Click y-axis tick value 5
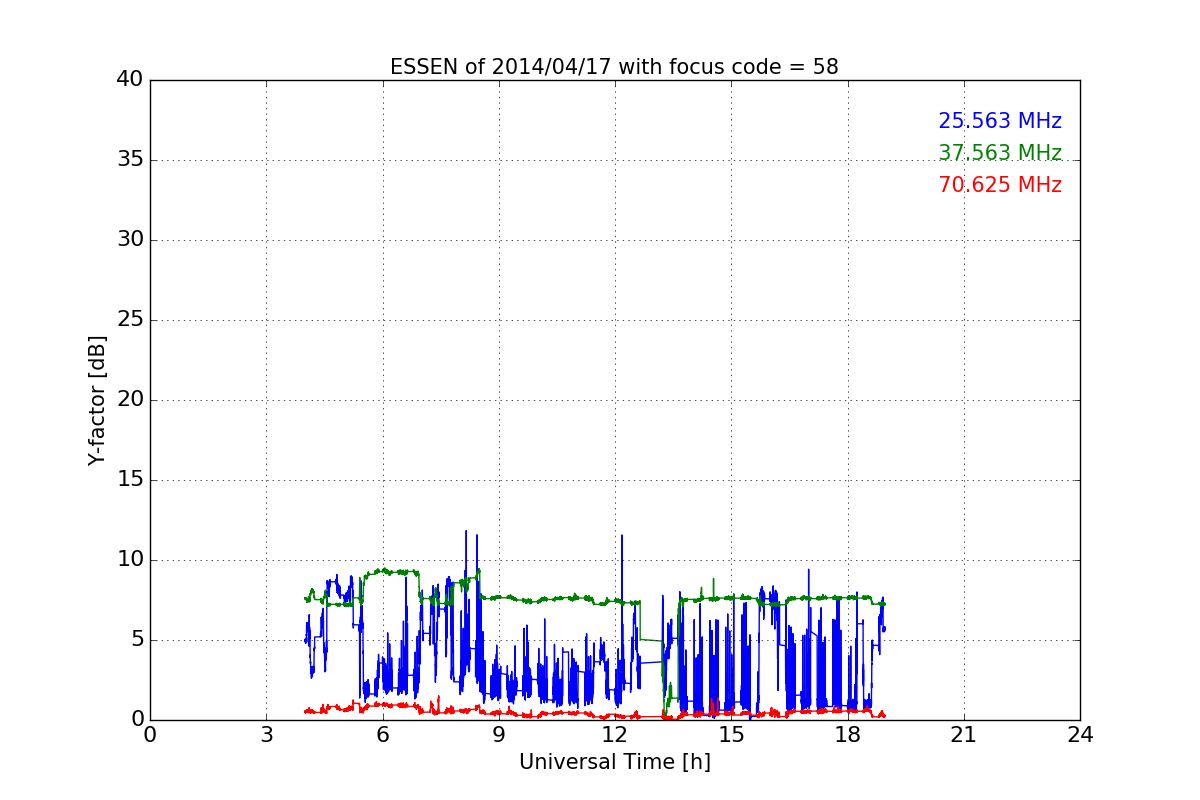This screenshot has width=1200, height=800. (x=136, y=640)
